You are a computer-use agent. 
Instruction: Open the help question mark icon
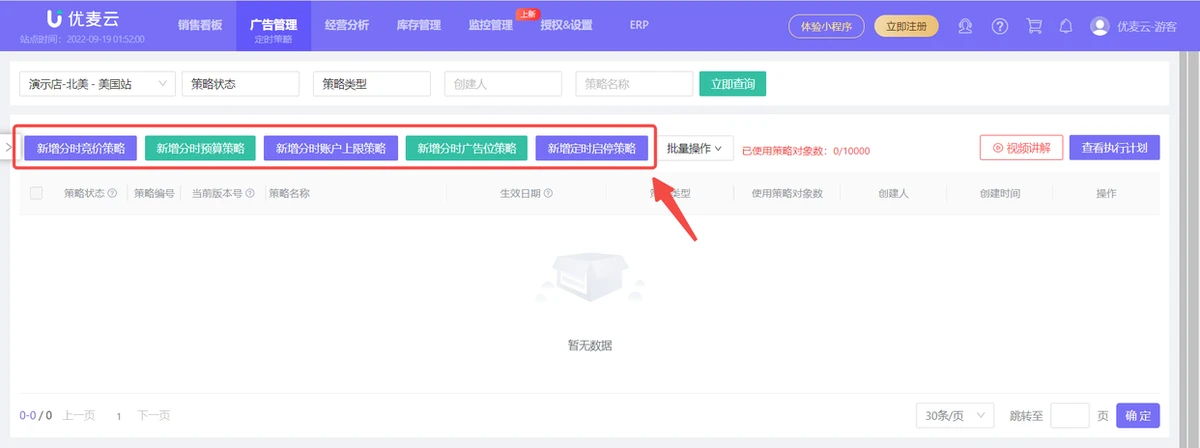click(999, 26)
